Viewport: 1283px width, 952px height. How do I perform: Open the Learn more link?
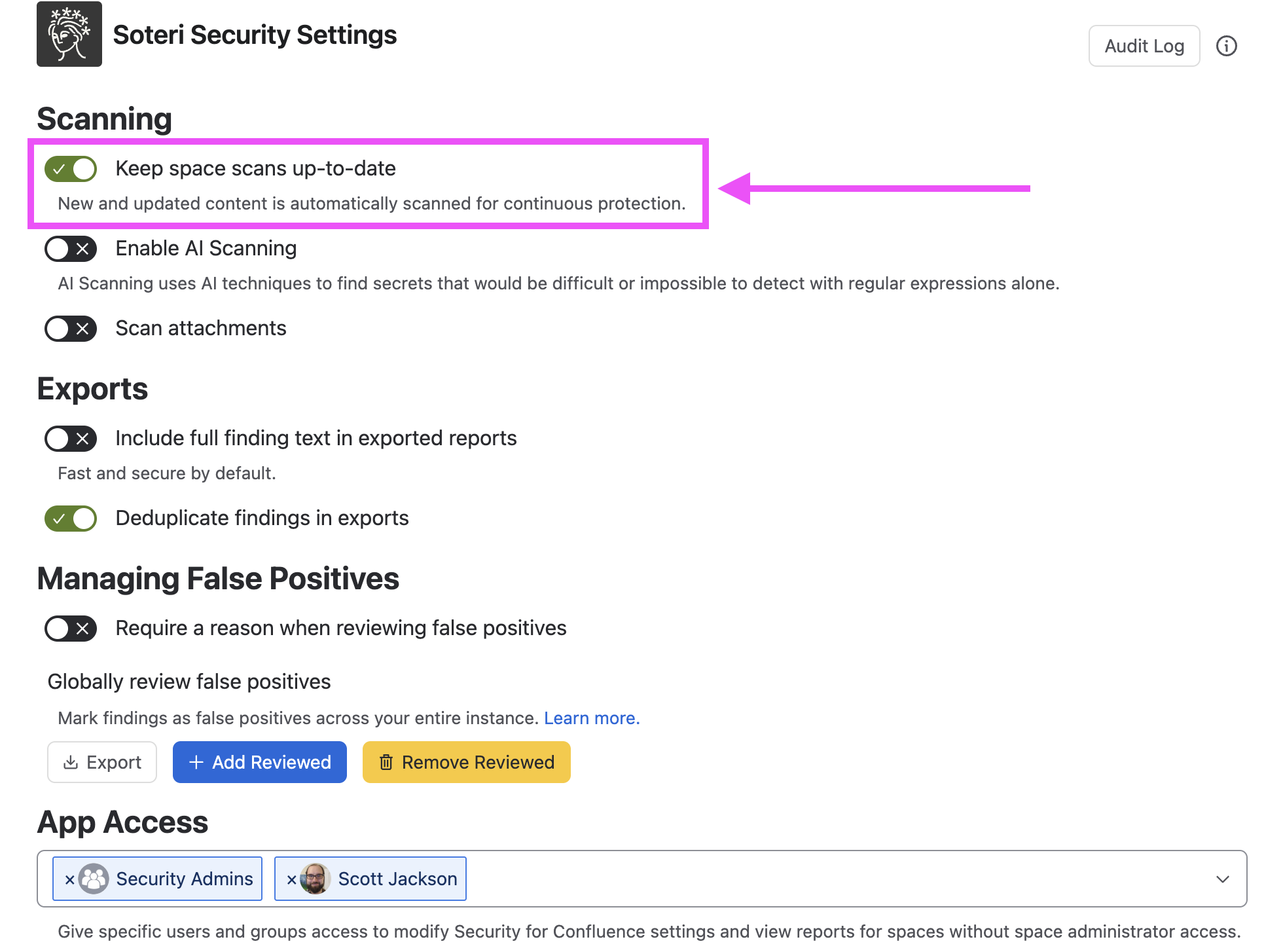(592, 718)
